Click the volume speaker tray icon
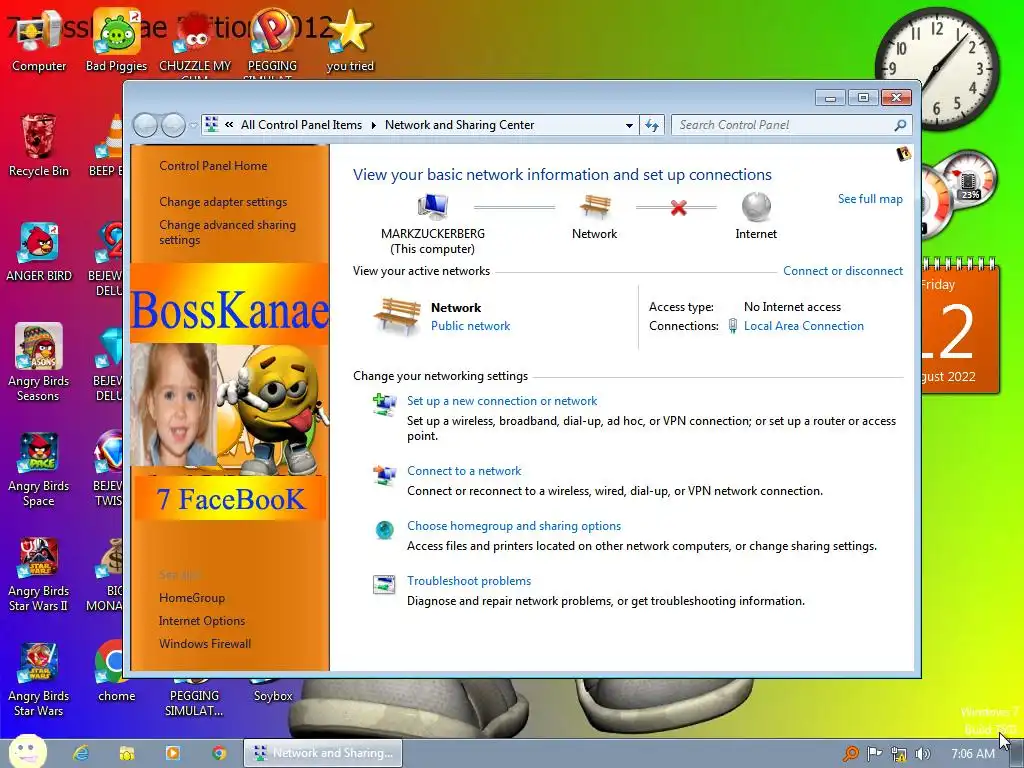 922,754
